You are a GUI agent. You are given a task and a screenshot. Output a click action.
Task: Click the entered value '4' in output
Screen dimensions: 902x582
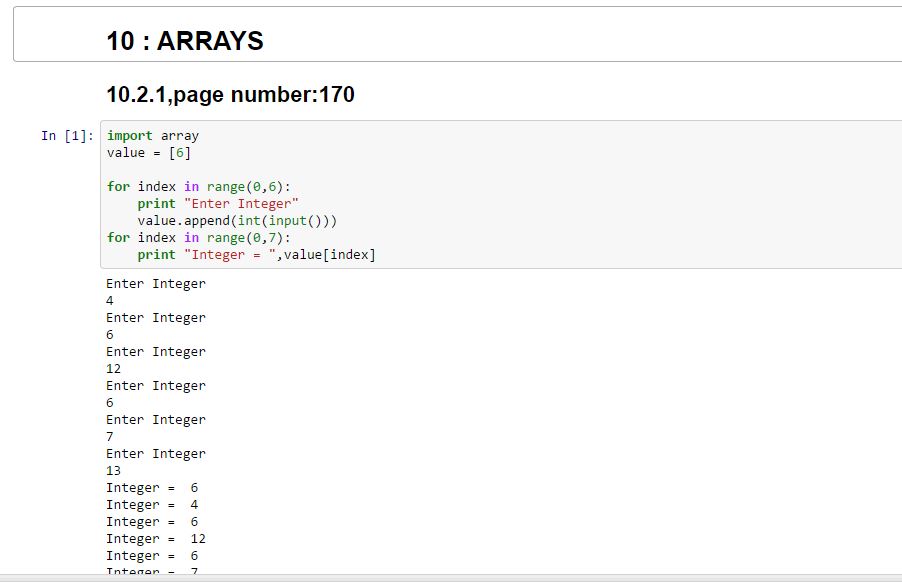point(110,301)
